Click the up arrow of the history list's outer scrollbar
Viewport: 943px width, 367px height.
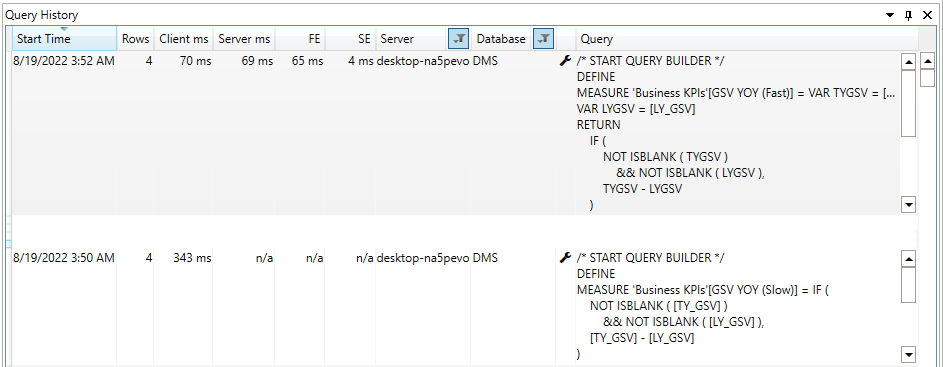tap(928, 61)
